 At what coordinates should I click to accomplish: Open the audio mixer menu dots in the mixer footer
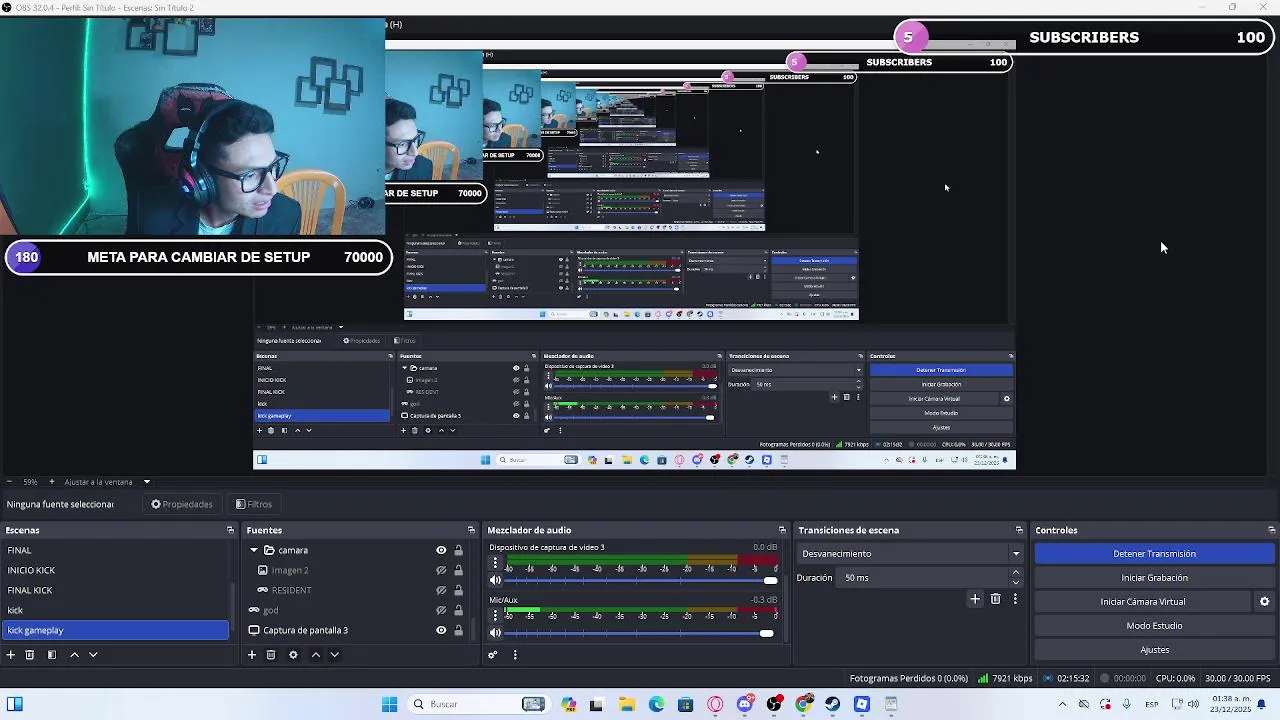coord(515,655)
